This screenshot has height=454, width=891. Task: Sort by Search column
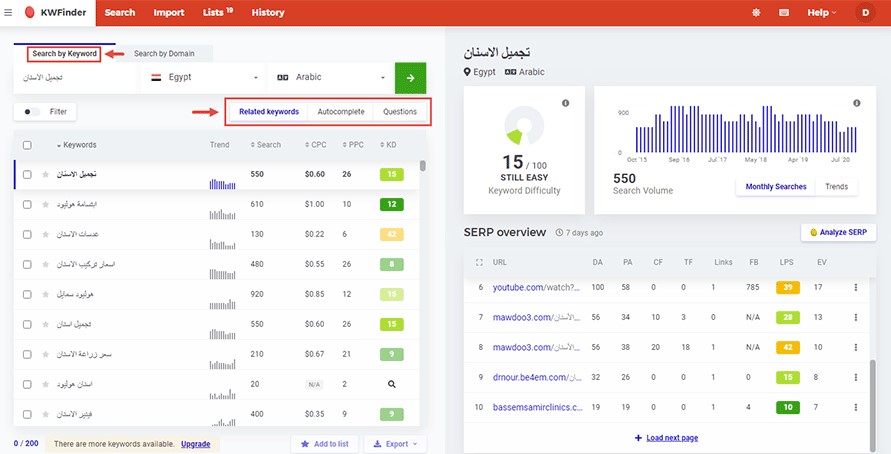pos(265,145)
